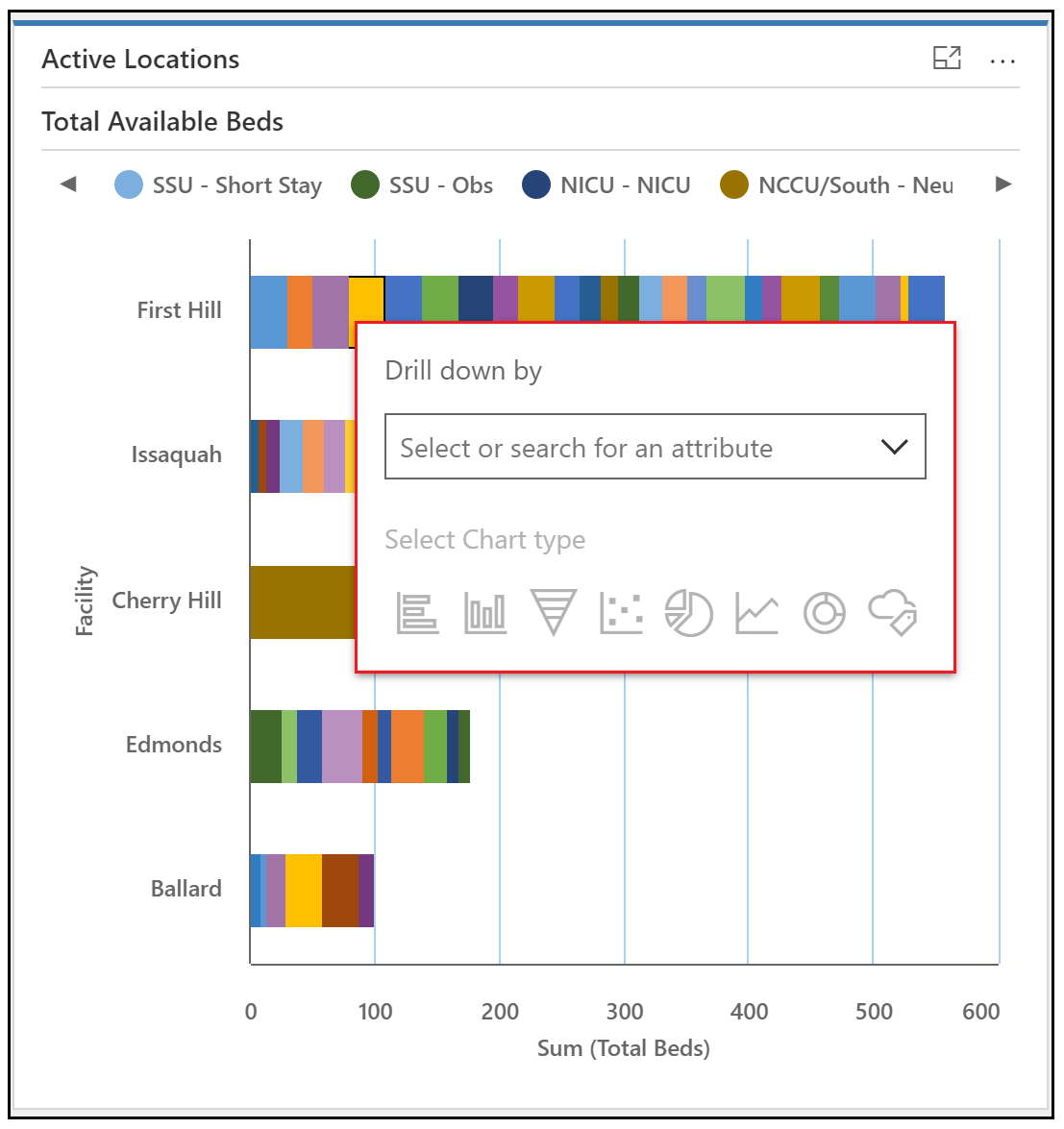The height and width of the screenshot is (1129, 1064).
Task: Pick the scatter plot chart type
Action: 622,612
